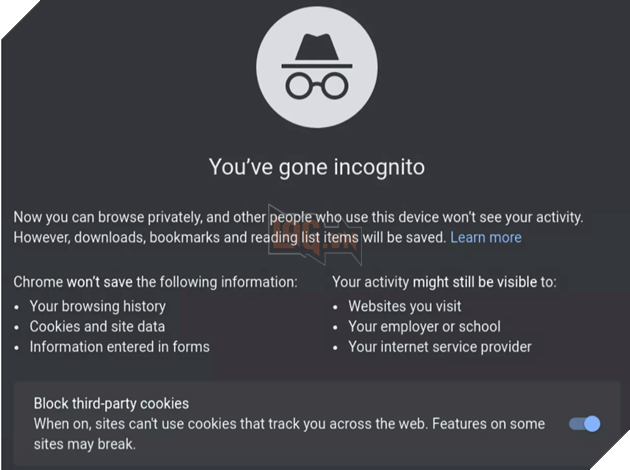Click the "Your employer or school" list item
The width and height of the screenshot is (630, 470).
point(424,326)
